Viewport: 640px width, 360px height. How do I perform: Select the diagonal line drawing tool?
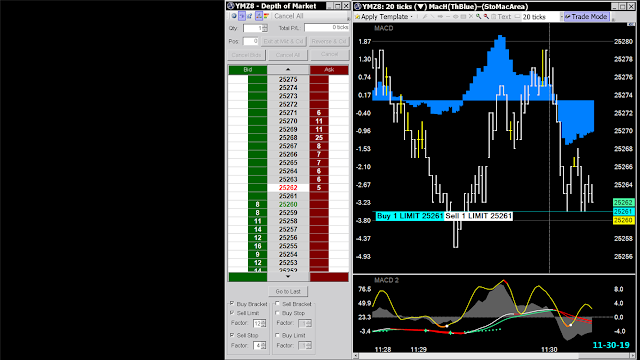pos(433,17)
